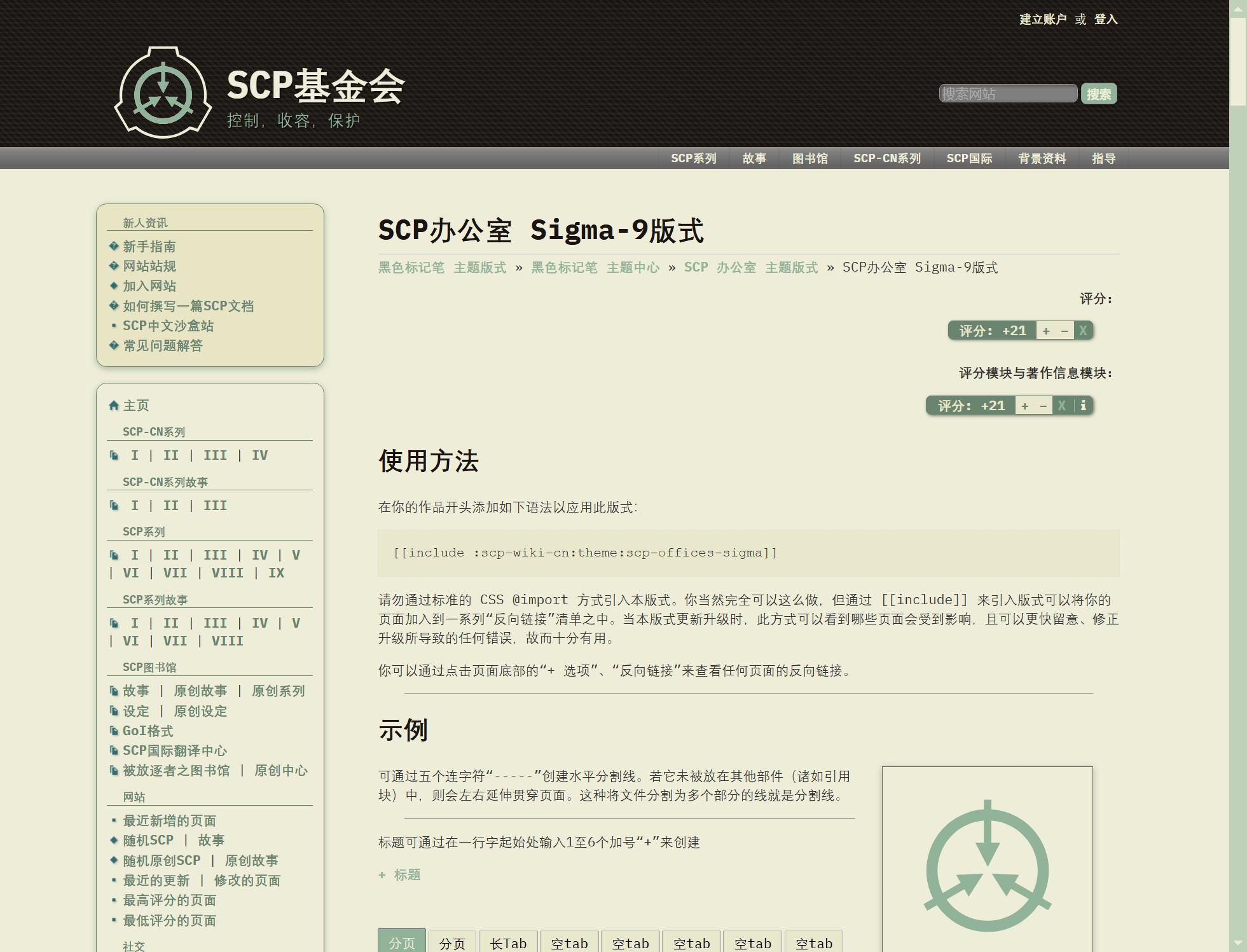Click the SCP Foundation logo emblem

click(x=163, y=93)
